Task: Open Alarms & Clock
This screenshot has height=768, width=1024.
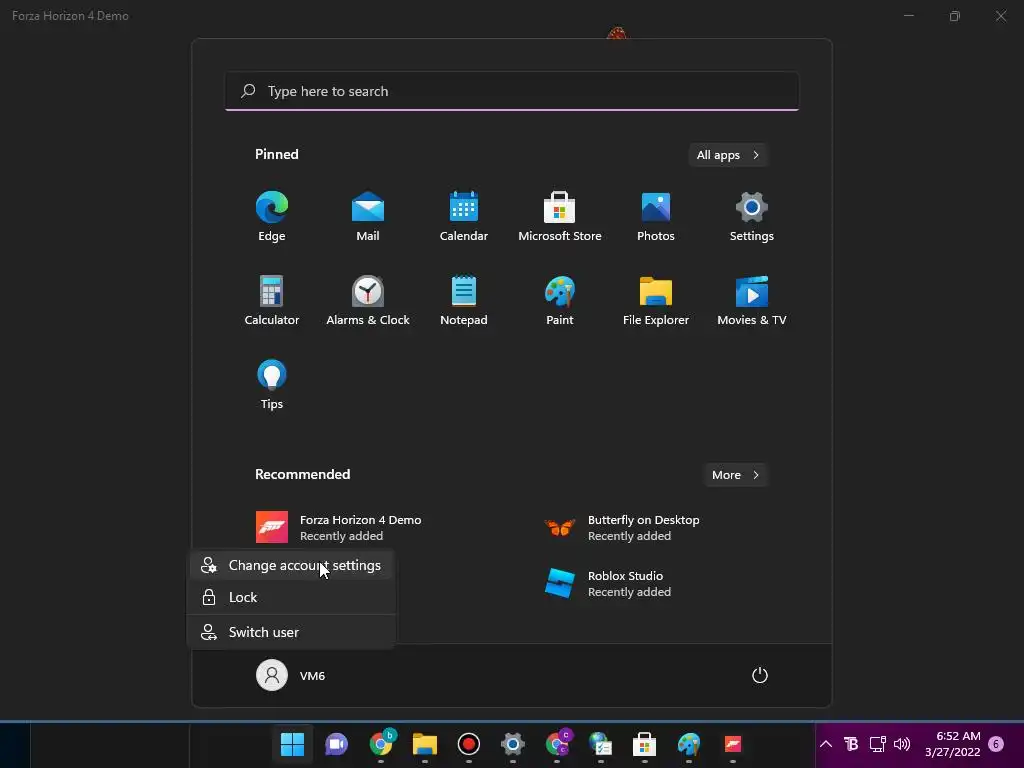Action: (x=368, y=300)
